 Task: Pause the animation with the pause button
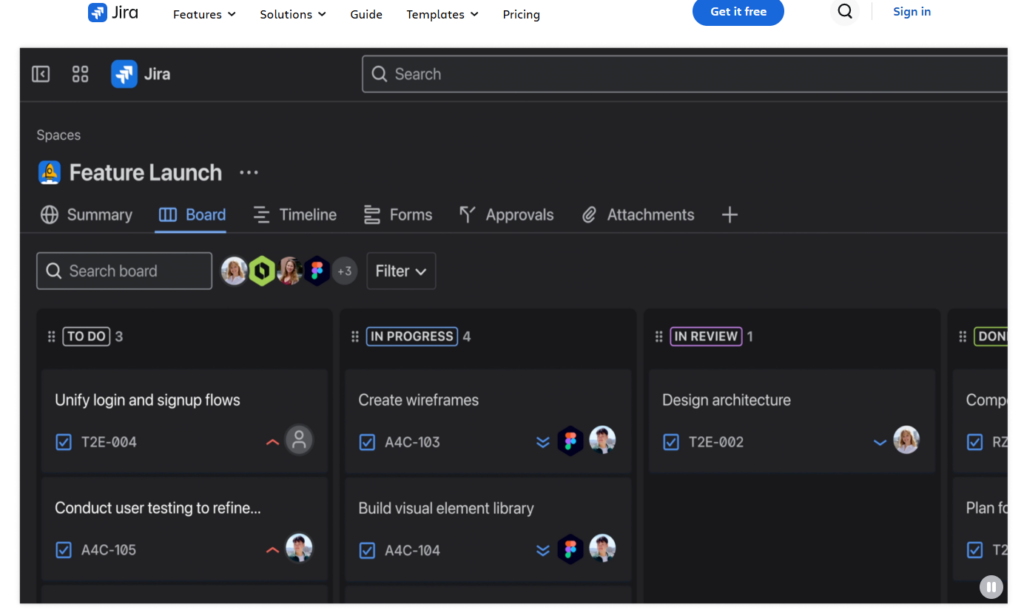coord(991,587)
